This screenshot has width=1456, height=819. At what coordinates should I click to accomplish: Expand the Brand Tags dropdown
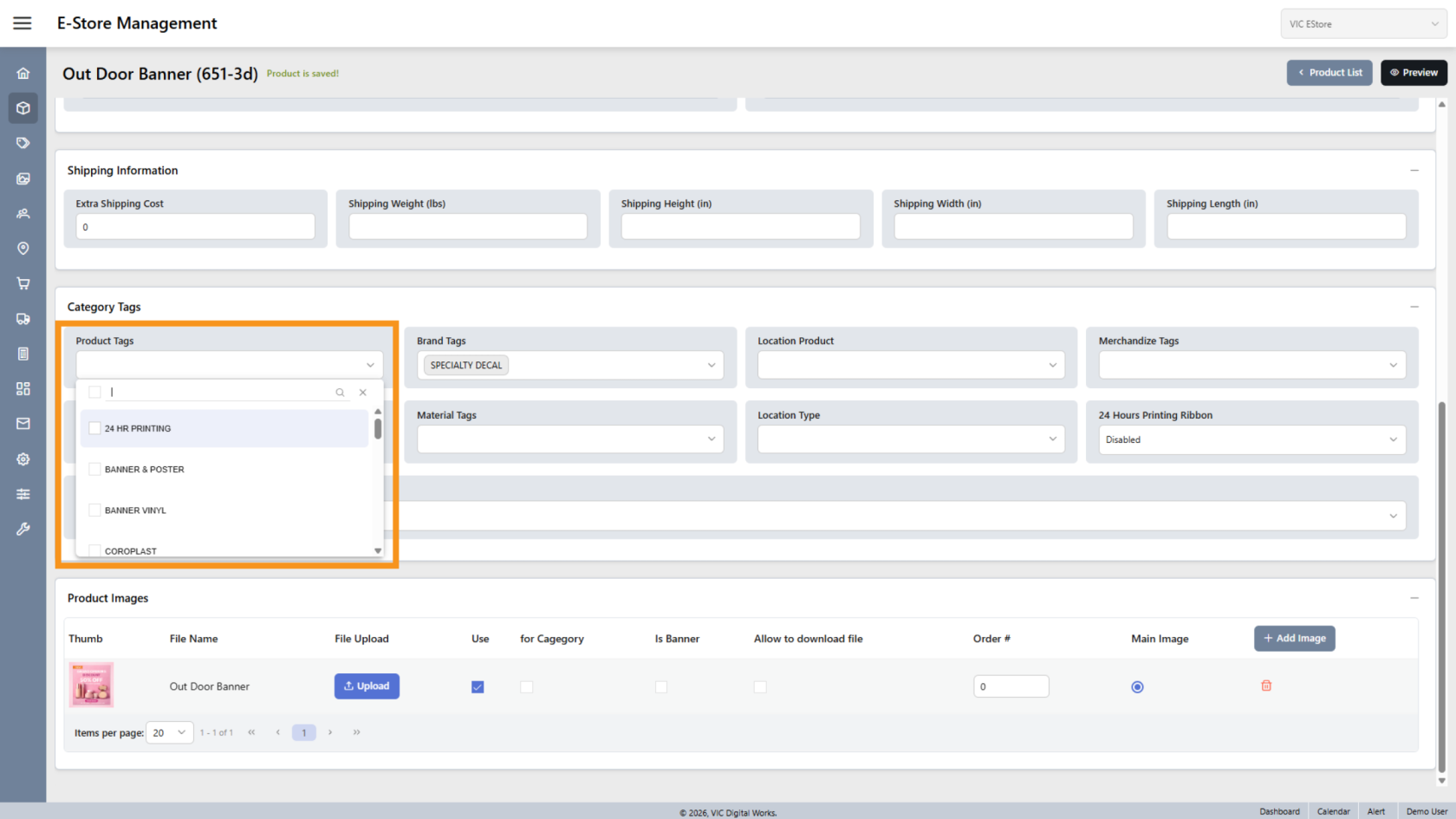tap(711, 366)
